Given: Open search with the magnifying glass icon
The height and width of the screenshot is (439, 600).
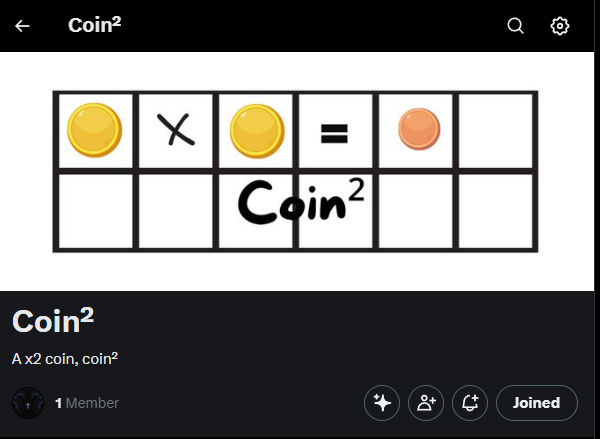Looking at the screenshot, I should pyautogui.click(x=516, y=26).
